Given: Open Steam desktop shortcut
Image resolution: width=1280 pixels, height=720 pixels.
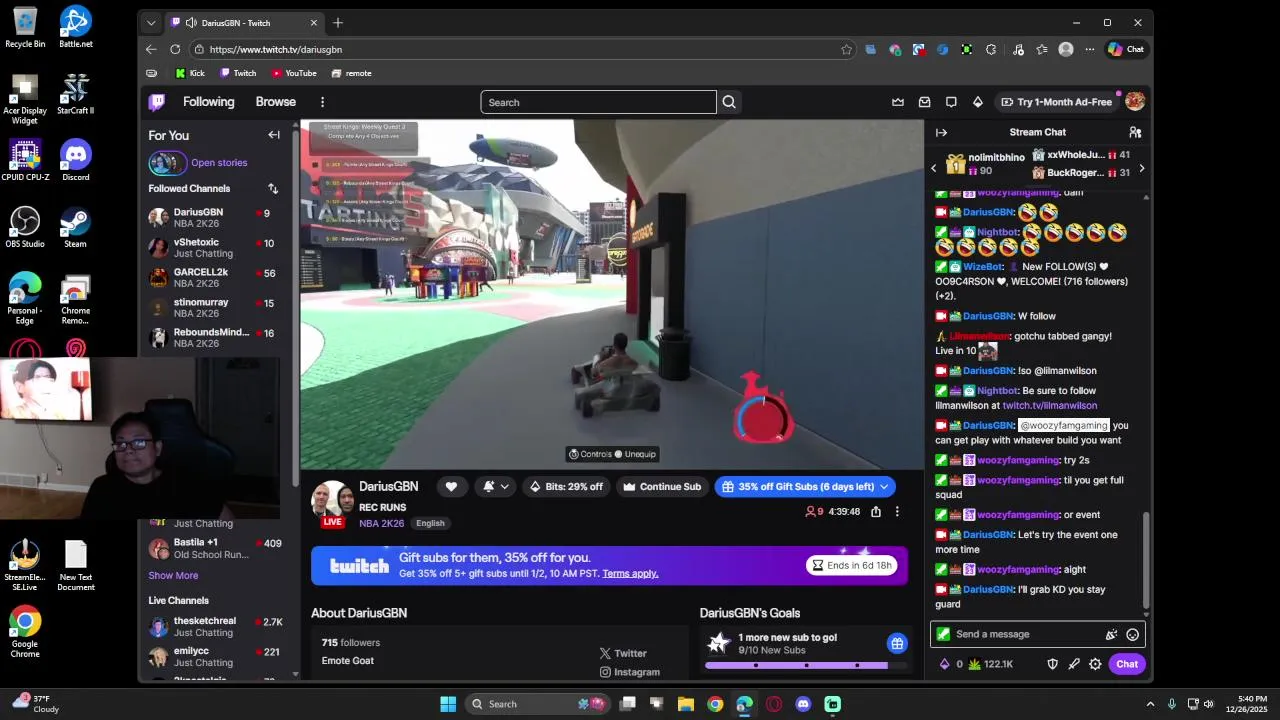Looking at the screenshot, I should click(75, 227).
